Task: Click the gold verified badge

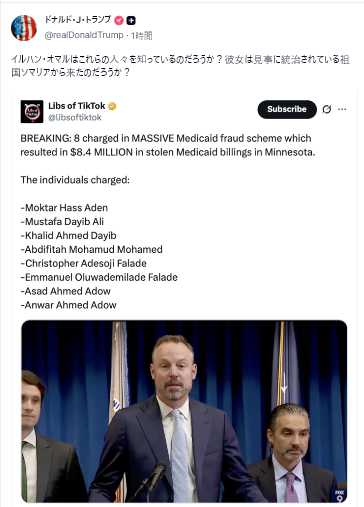Action: point(112,106)
